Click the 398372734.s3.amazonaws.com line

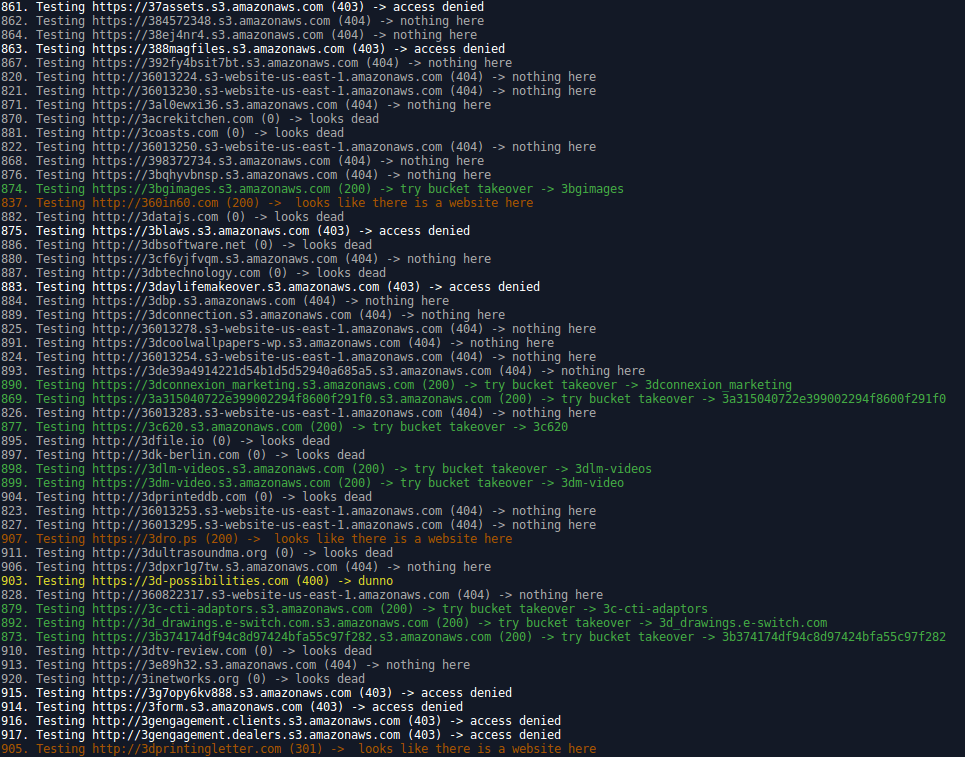(242, 161)
